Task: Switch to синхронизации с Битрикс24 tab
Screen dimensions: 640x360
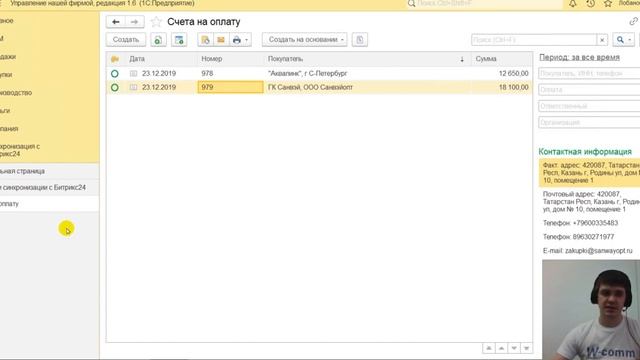Action: pos(49,187)
